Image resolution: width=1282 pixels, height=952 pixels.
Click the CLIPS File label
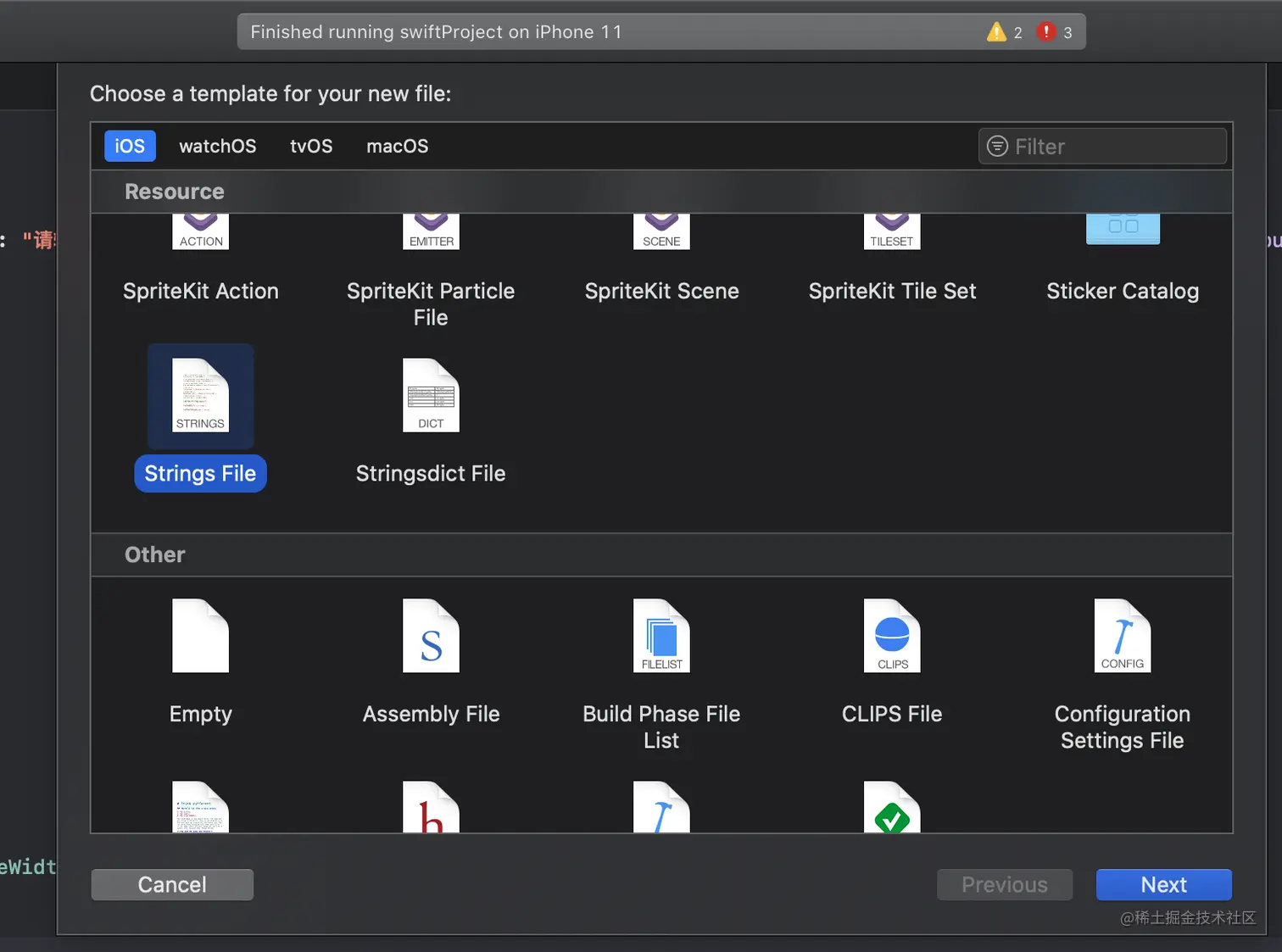pyautogui.click(x=892, y=714)
